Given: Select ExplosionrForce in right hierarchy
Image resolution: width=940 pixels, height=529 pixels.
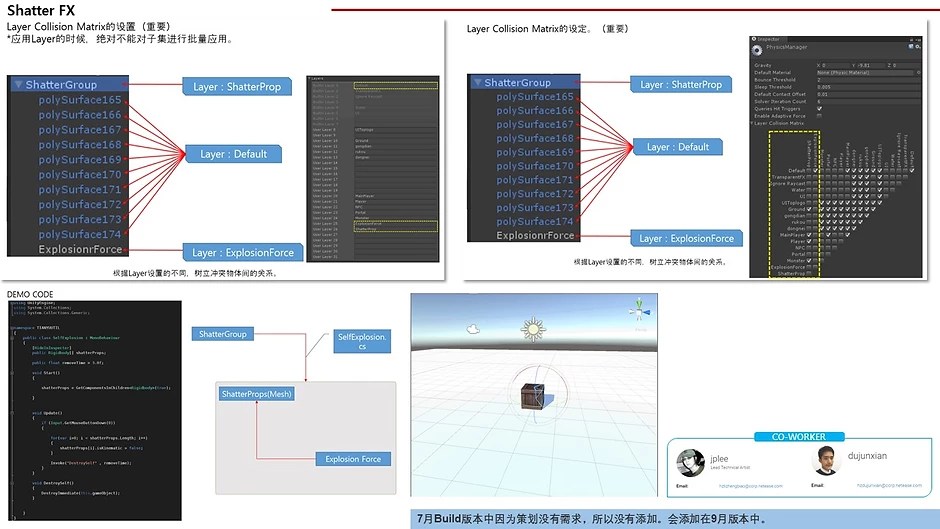Looking at the screenshot, I should pyautogui.click(x=536, y=236).
